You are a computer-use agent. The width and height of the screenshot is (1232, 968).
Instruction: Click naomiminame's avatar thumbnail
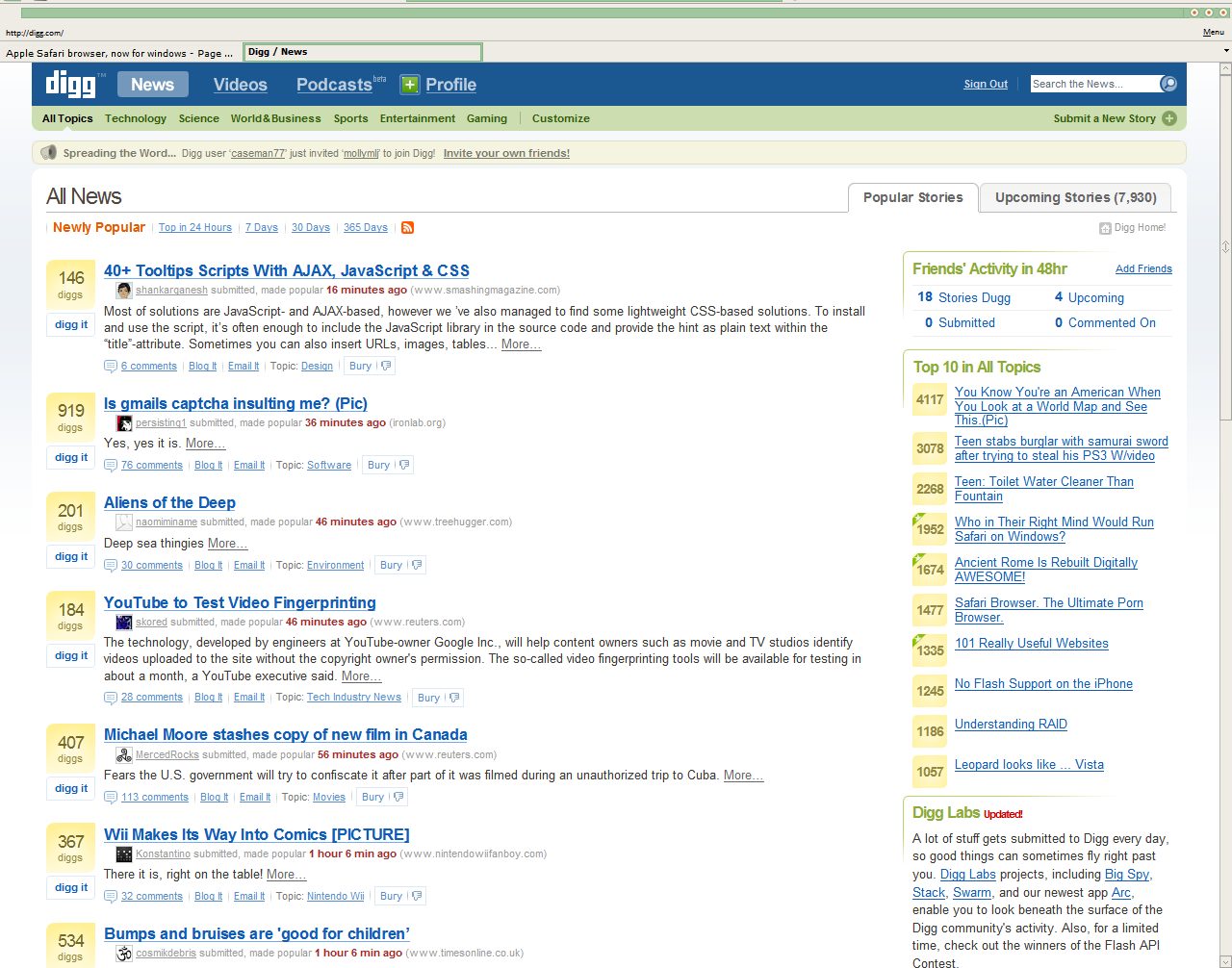[x=124, y=522]
